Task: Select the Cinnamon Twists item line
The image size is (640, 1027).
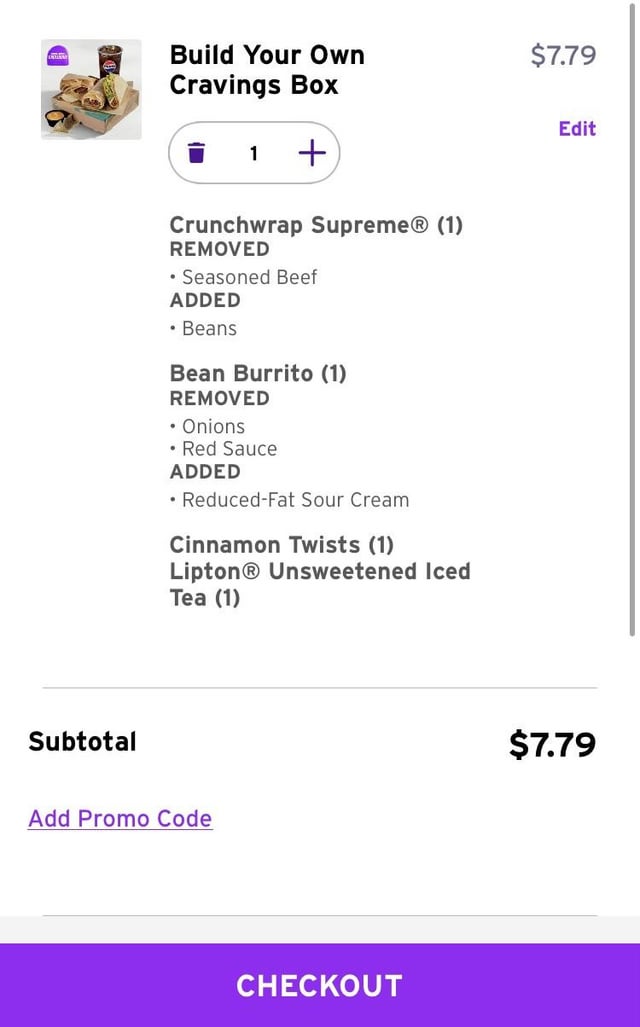Action: coord(281,545)
